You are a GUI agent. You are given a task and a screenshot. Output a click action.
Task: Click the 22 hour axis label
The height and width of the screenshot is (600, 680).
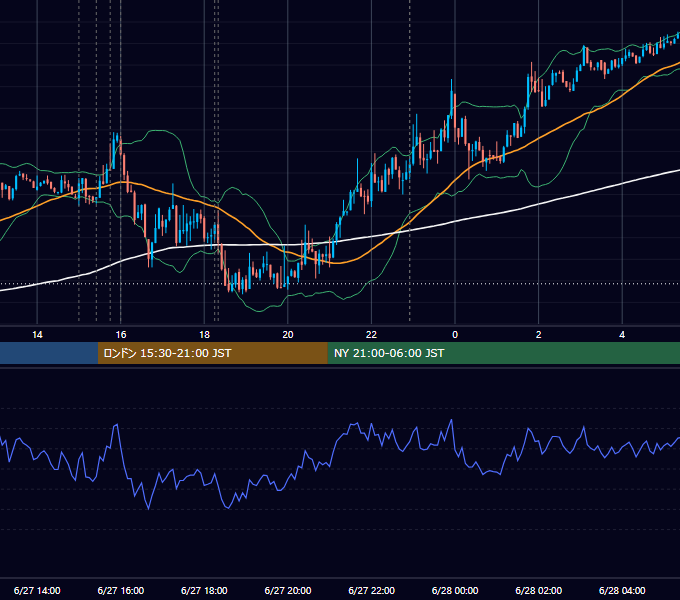371,335
